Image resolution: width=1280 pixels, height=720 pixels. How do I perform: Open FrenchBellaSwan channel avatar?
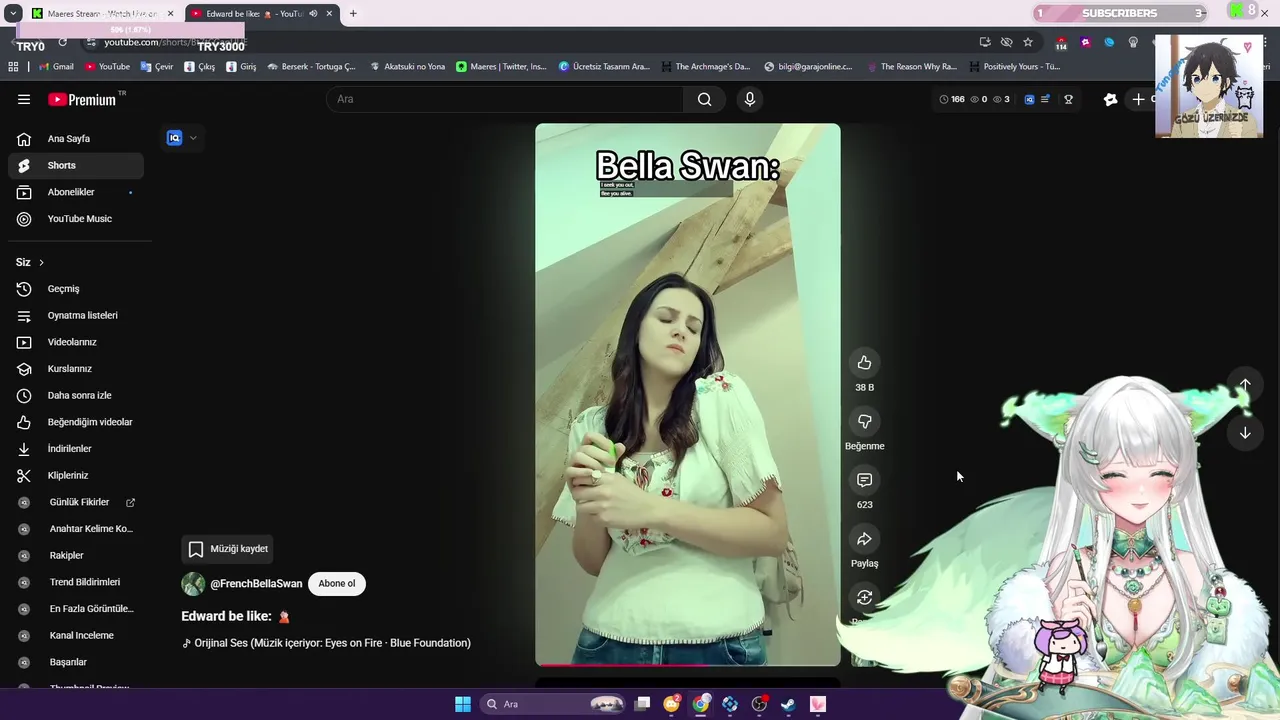point(193,584)
